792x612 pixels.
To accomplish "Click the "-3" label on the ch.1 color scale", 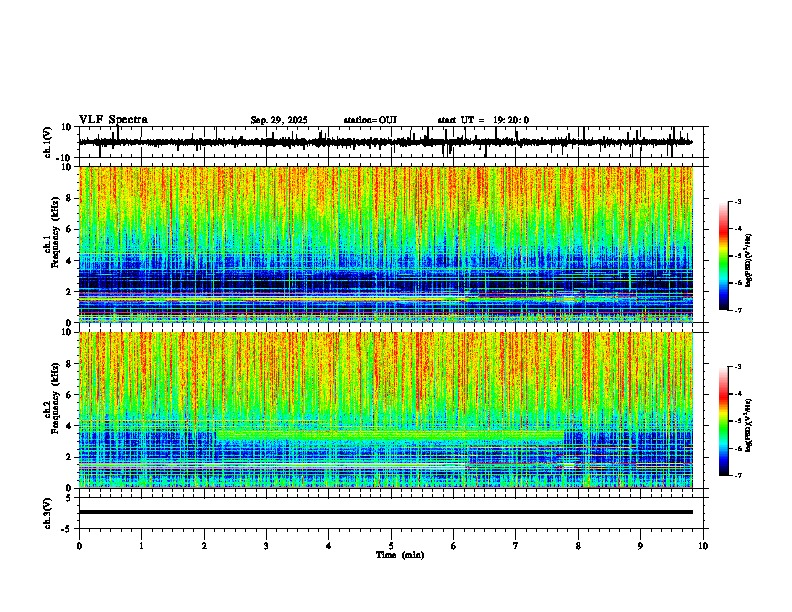I will [737, 201].
